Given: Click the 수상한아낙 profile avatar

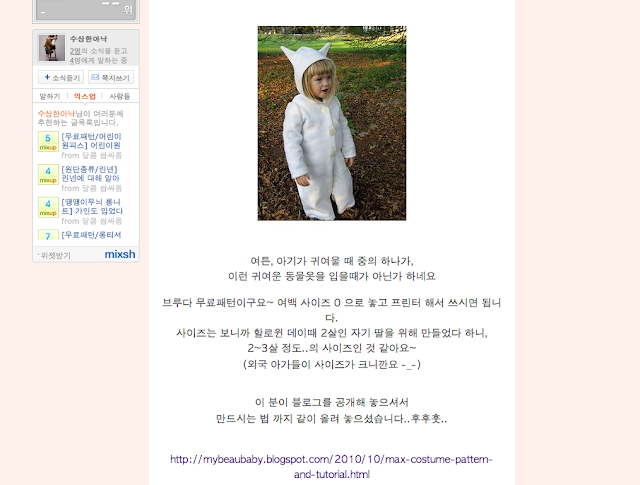Looking at the screenshot, I should pyautogui.click(x=51, y=48).
